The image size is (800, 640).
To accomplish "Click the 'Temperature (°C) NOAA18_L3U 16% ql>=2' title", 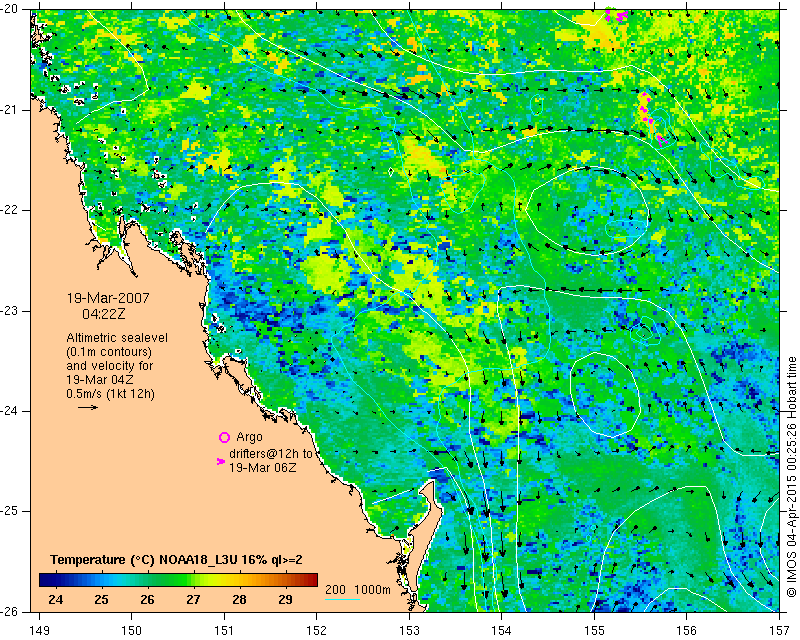I will click(177, 560).
